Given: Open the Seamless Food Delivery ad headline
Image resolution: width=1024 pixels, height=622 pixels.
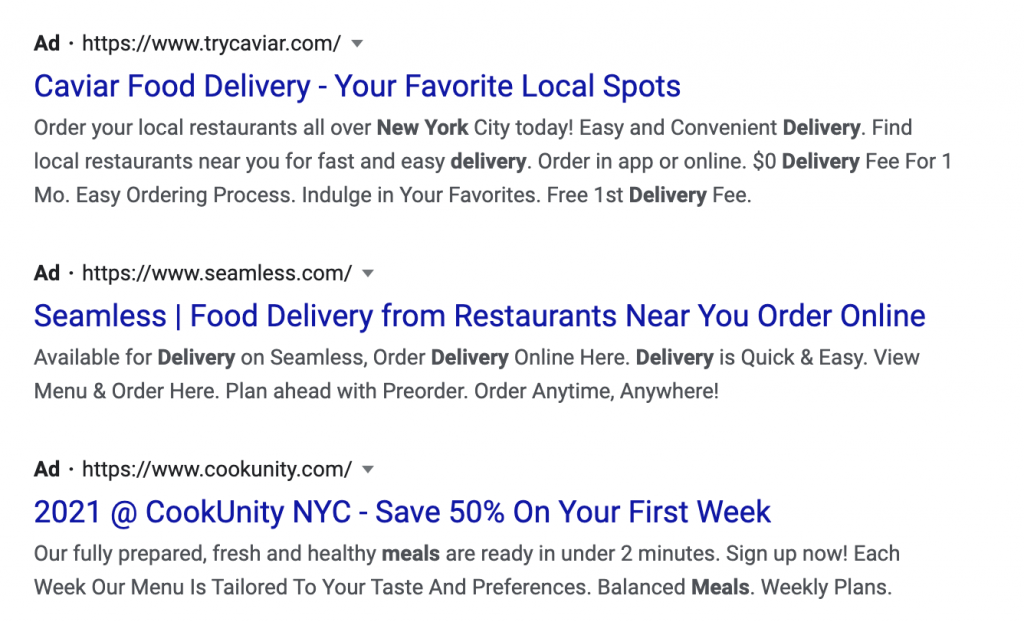Looking at the screenshot, I should [479, 316].
